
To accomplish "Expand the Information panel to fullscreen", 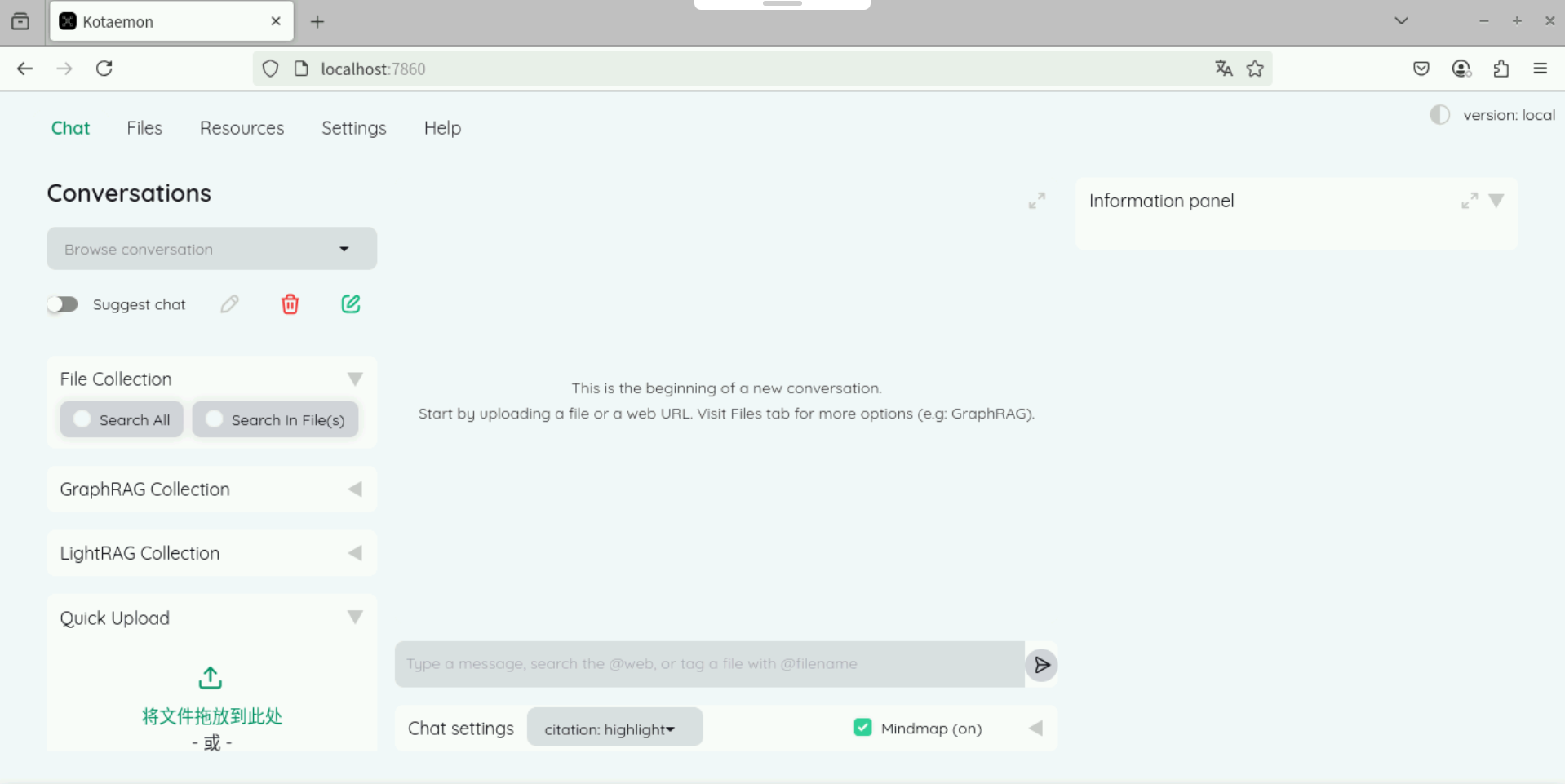I will 1469,200.
